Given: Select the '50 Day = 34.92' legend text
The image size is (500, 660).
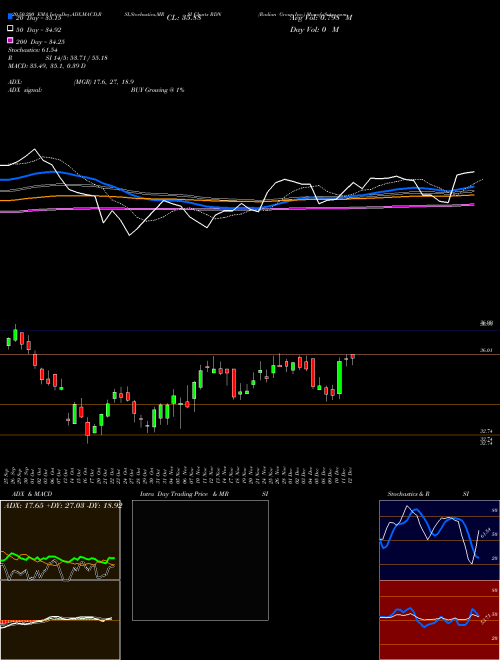Looking at the screenshot, I should [x=38, y=30].
